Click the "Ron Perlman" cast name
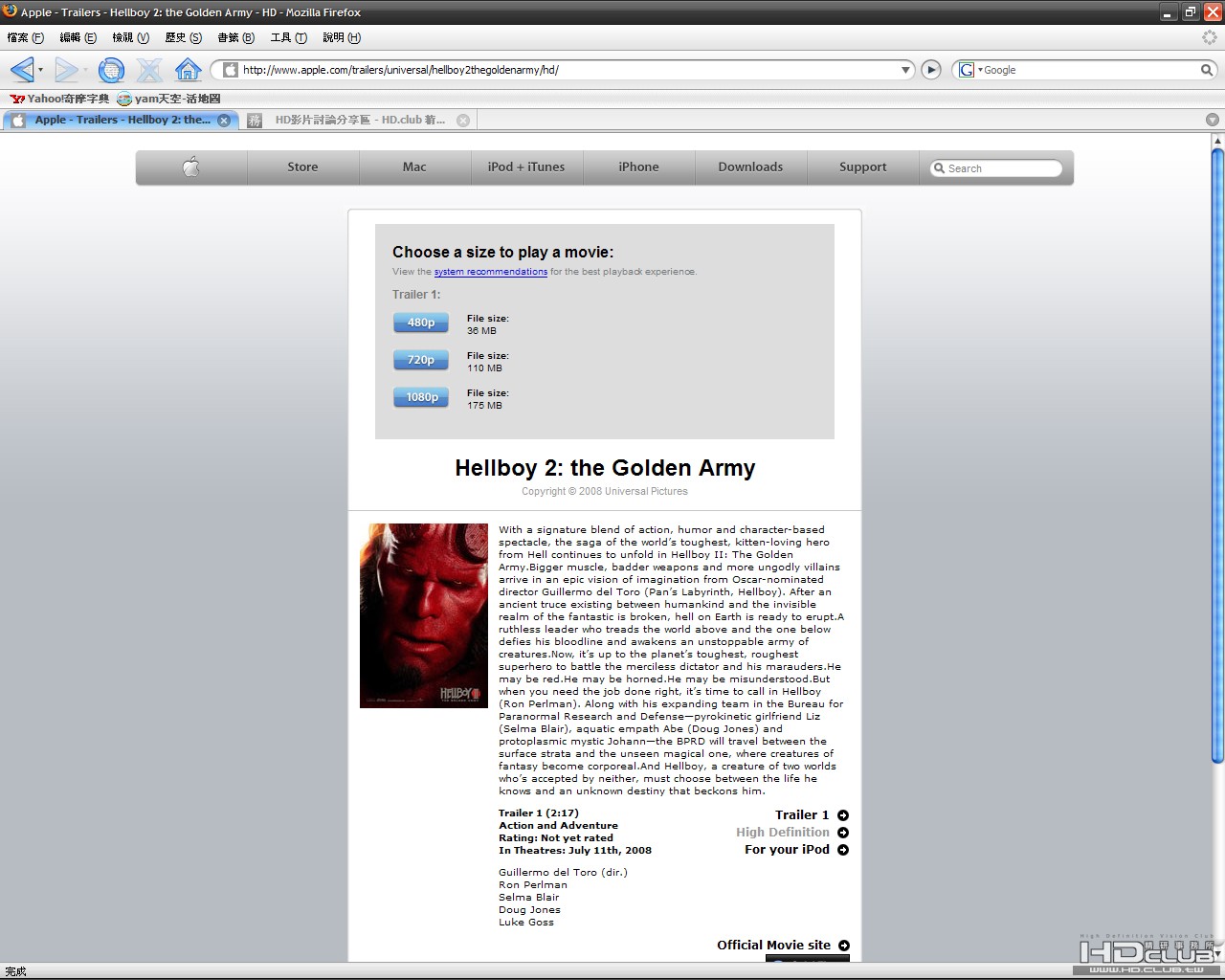This screenshot has width=1225, height=980. (533, 885)
